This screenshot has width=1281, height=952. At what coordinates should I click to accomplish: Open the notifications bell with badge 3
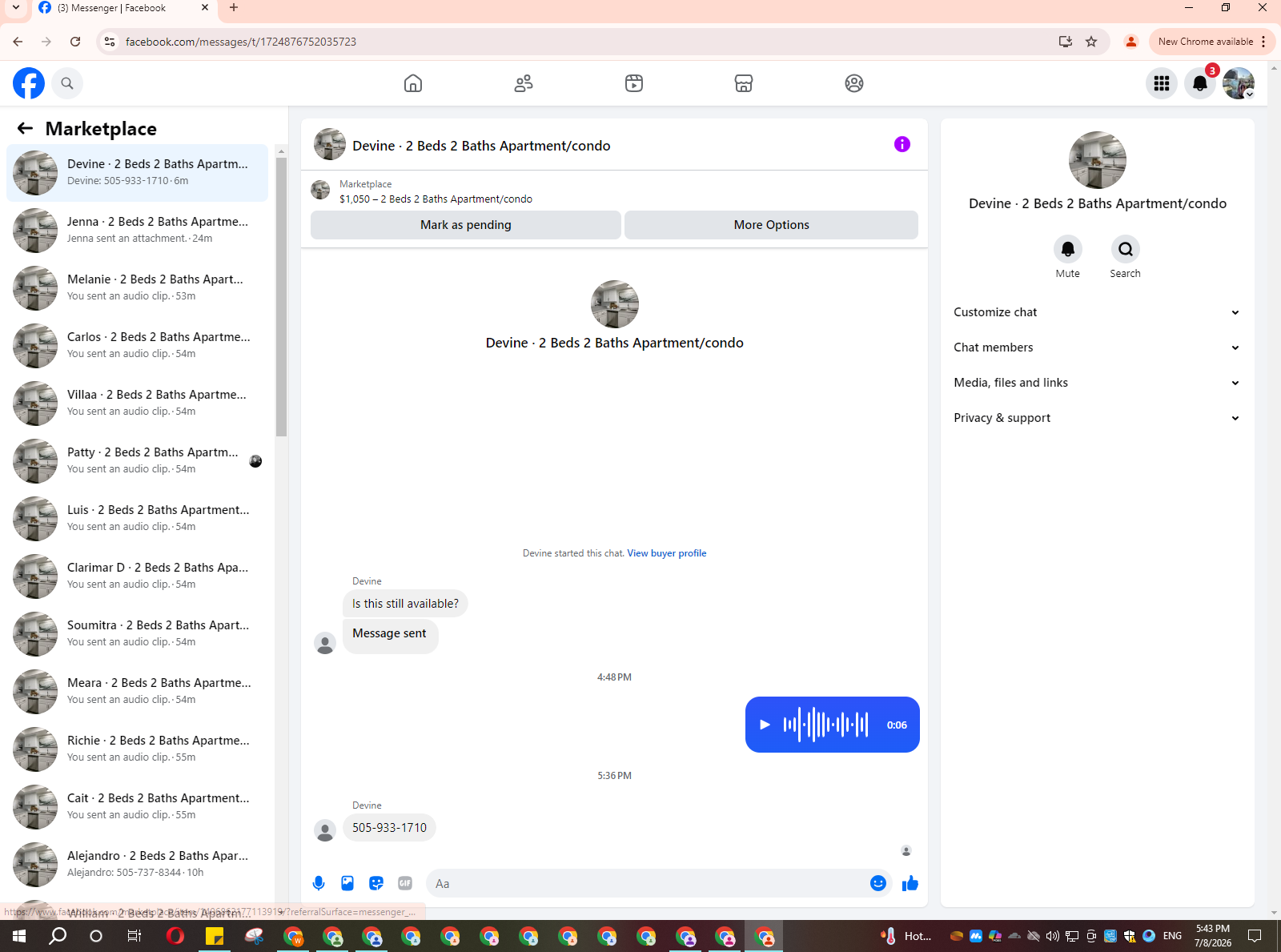coord(1200,83)
